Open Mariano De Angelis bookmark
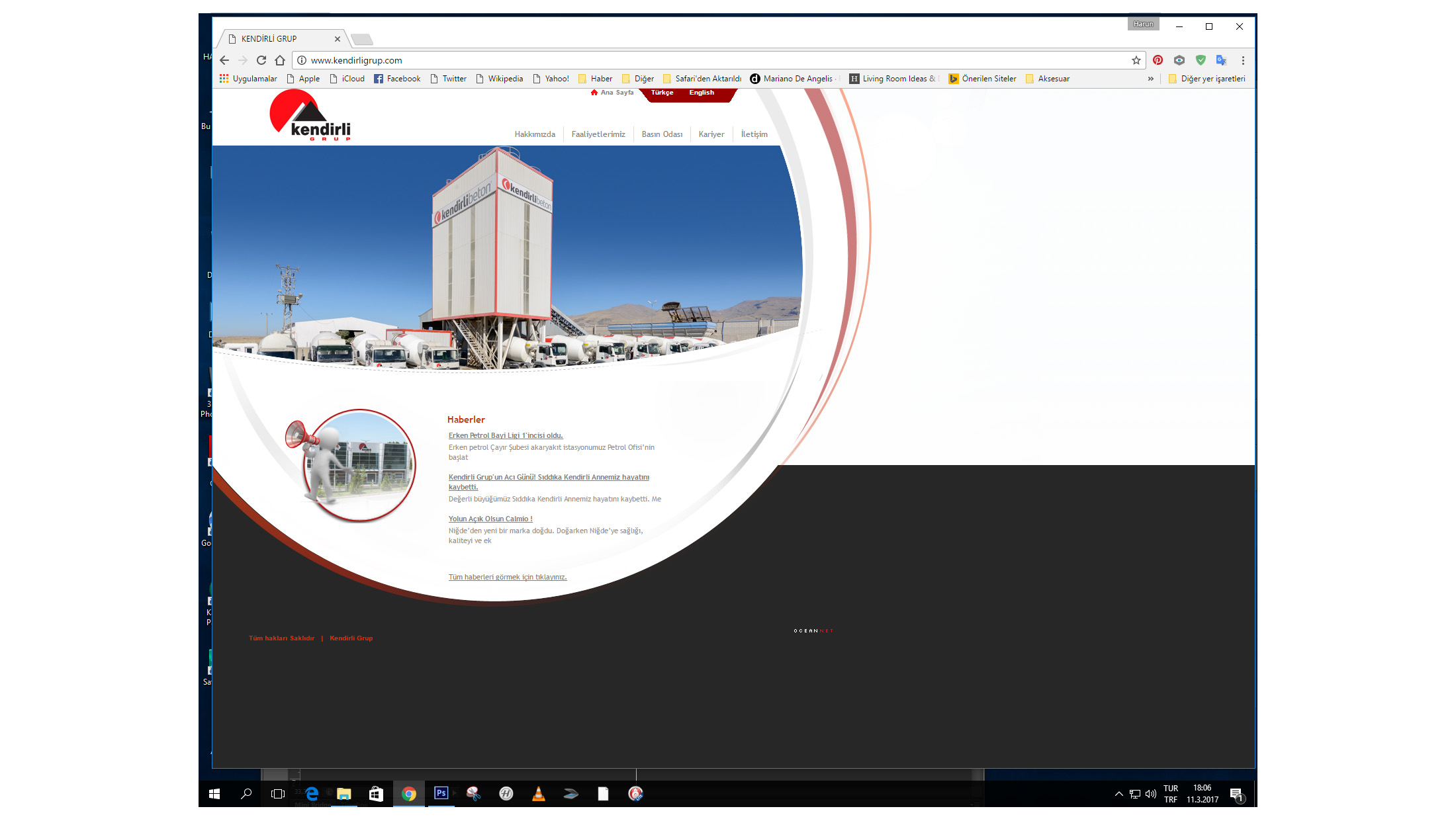The image size is (1456, 819). click(794, 79)
